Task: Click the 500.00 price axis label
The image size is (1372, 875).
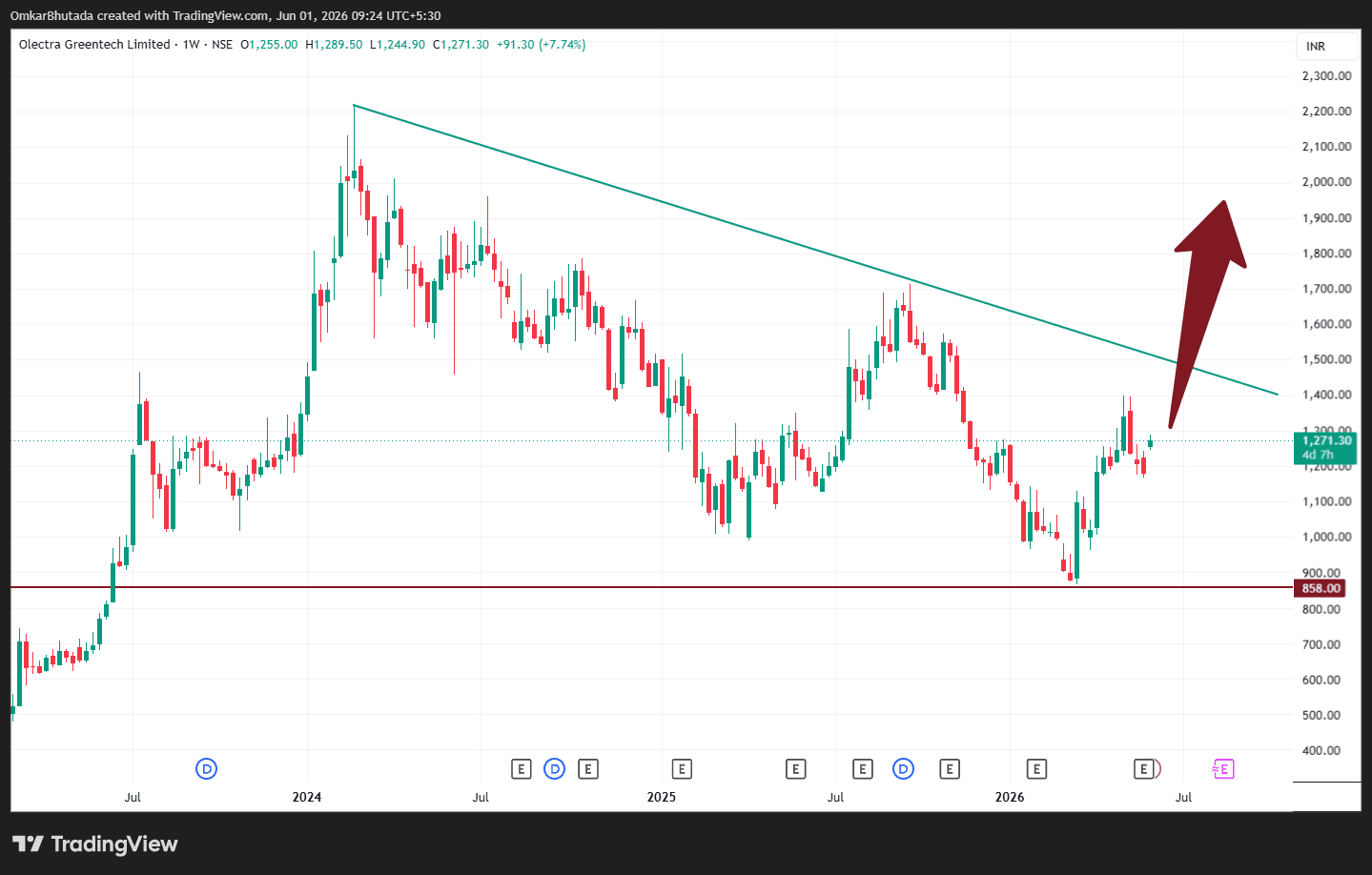Action: click(1321, 716)
